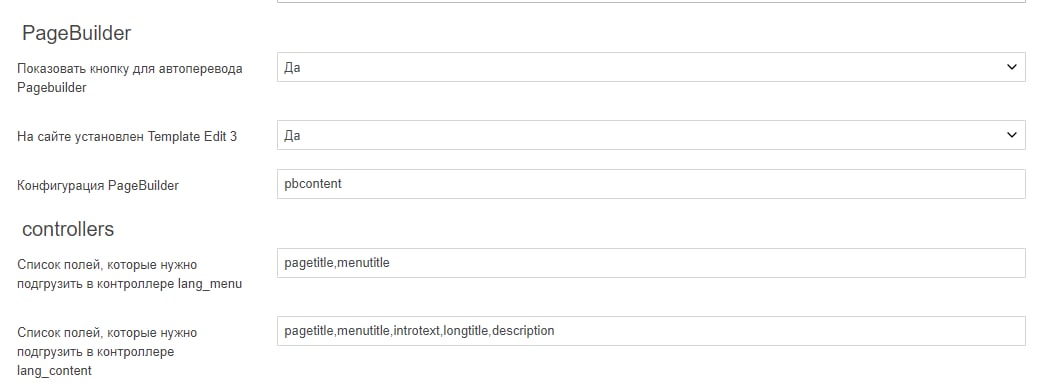Click the label for the lang_content controller fields
Image resolution: width=1054 pixels, height=388 pixels.
coord(107,352)
